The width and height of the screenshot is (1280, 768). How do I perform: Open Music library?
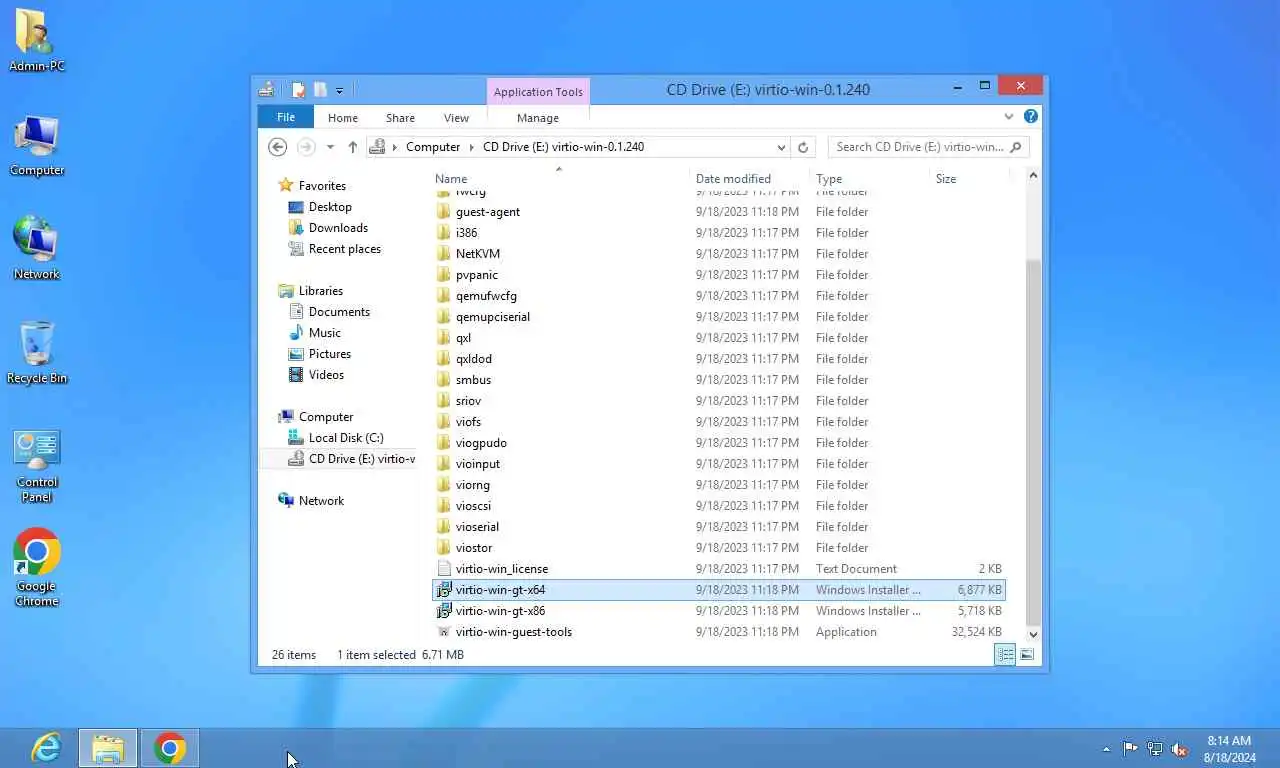tap(324, 333)
